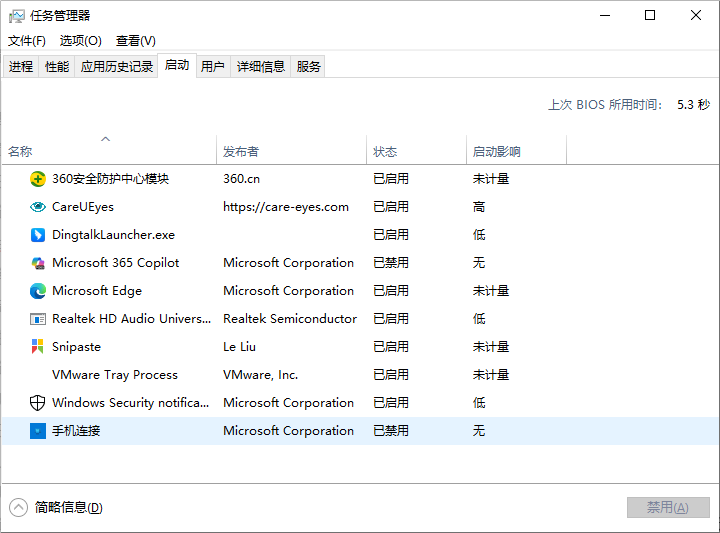Maximize the 任务管理器 window
Screen dimensions: 720x533
650,16
